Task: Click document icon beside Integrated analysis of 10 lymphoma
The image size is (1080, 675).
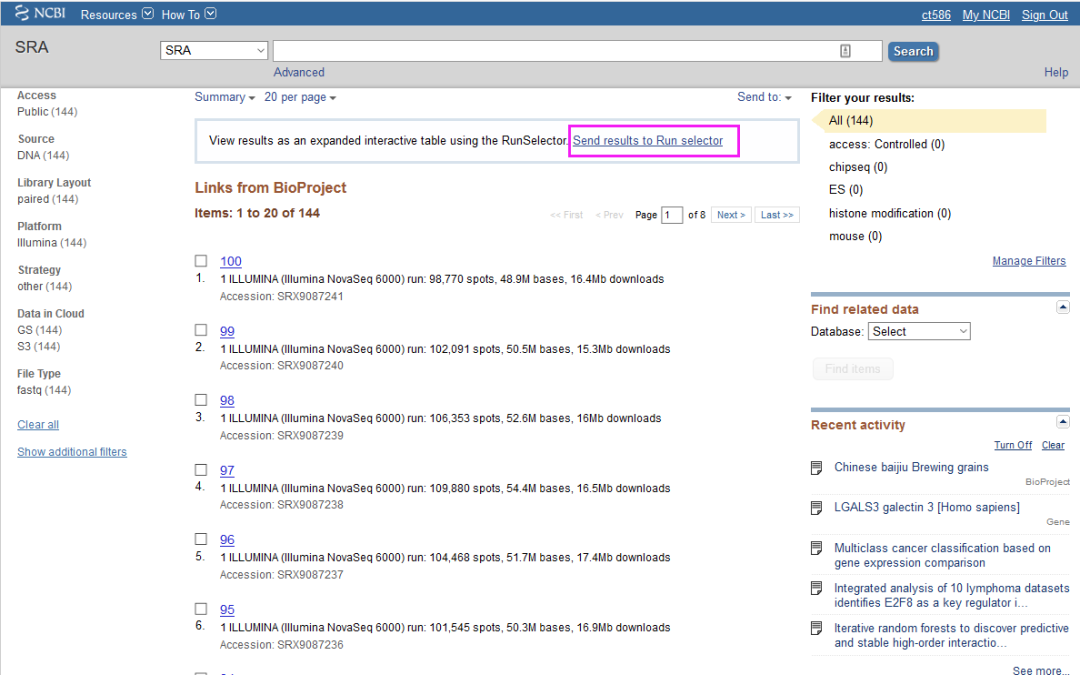Action: click(817, 588)
